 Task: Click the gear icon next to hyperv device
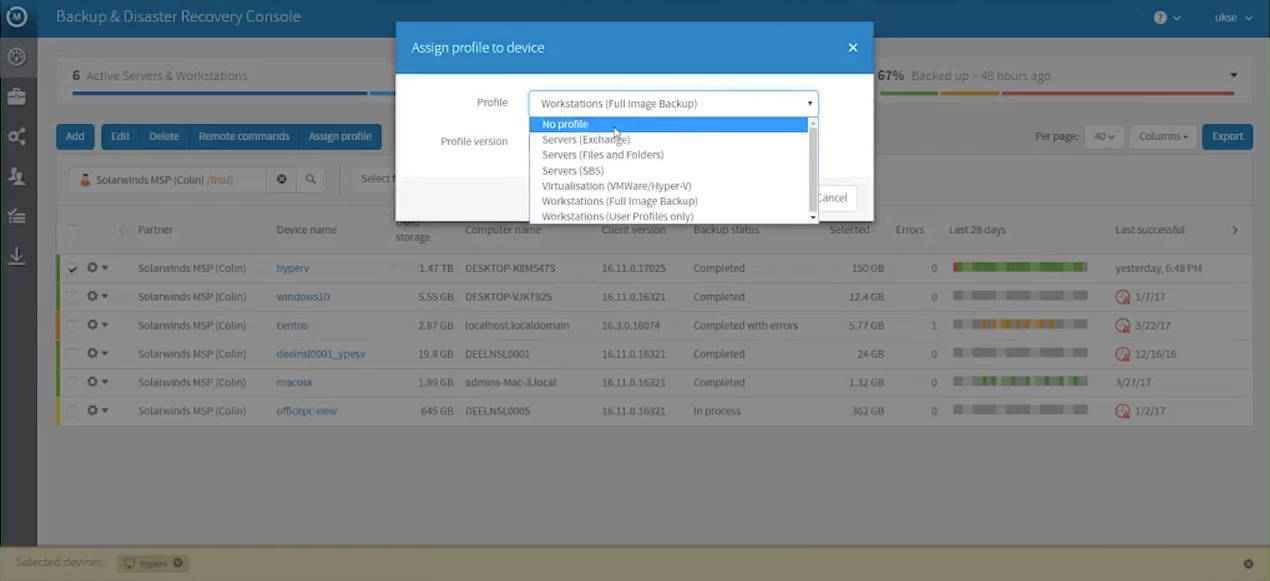click(91, 268)
